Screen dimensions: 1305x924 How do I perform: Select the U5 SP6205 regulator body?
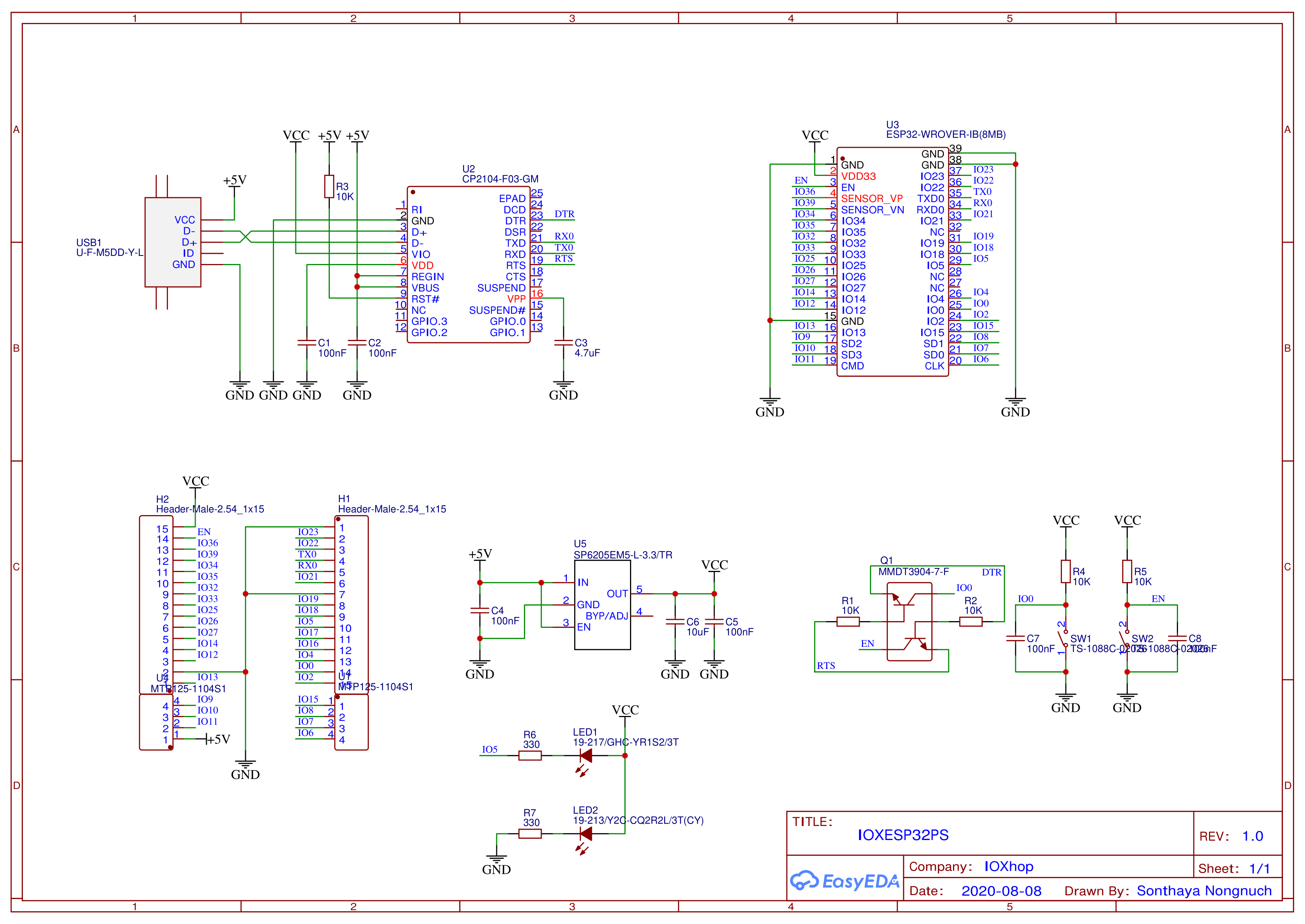click(x=602, y=604)
